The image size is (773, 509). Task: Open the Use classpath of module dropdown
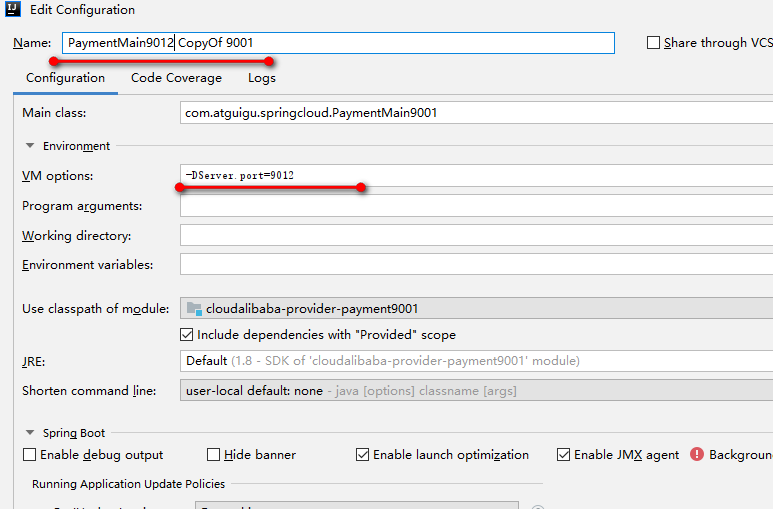(x=476, y=309)
